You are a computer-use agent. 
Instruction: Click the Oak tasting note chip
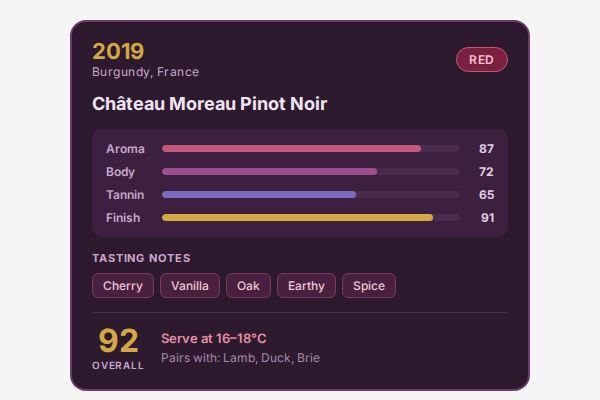[248, 286]
